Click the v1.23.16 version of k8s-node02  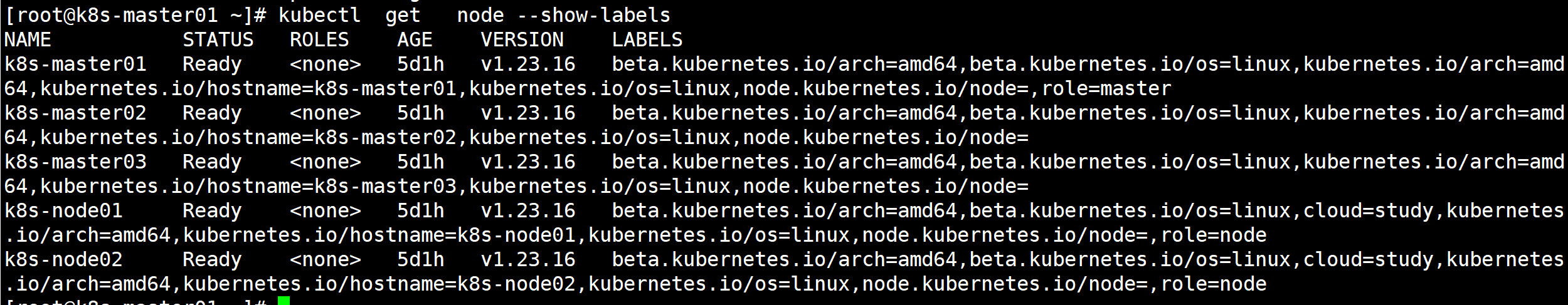(x=527, y=260)
